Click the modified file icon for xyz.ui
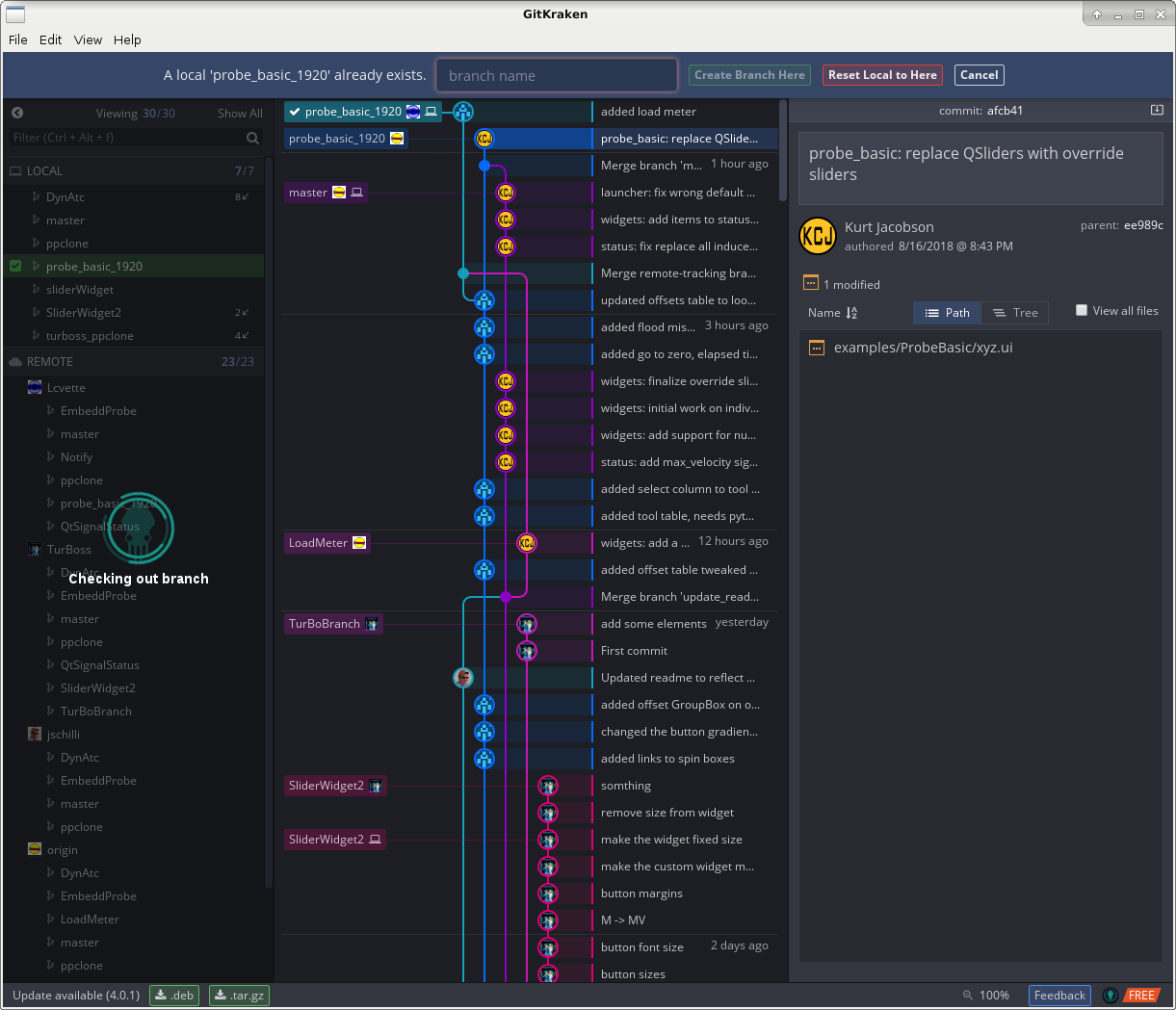Screen dimensions: 1176x1010 click(x=817, y=348)
